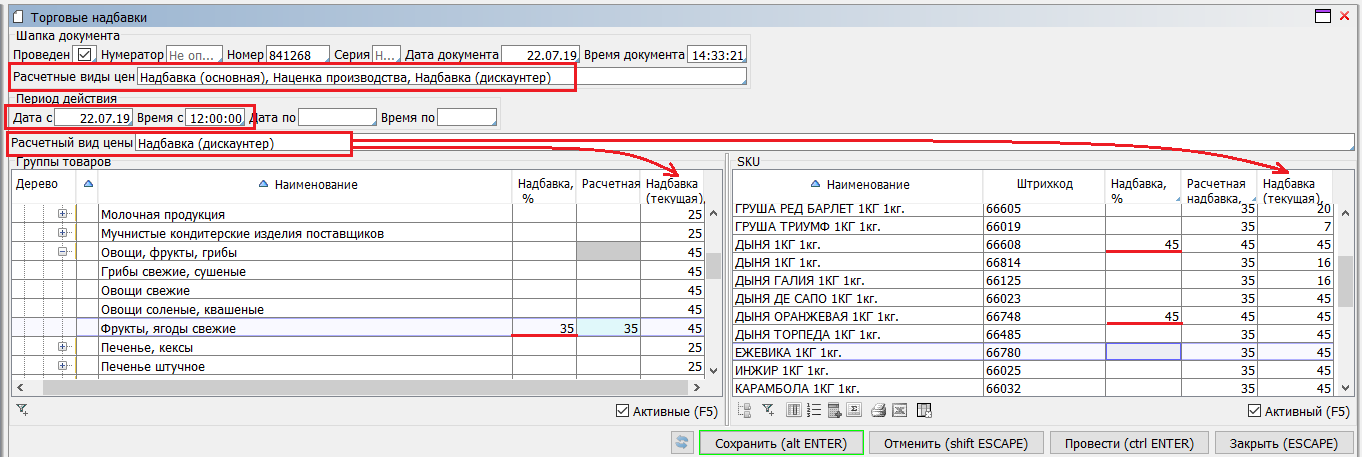Click the refresh icon beside the Сохранить button
The height and width of the screenshot is (457, 1362).
tap(683, 443)
